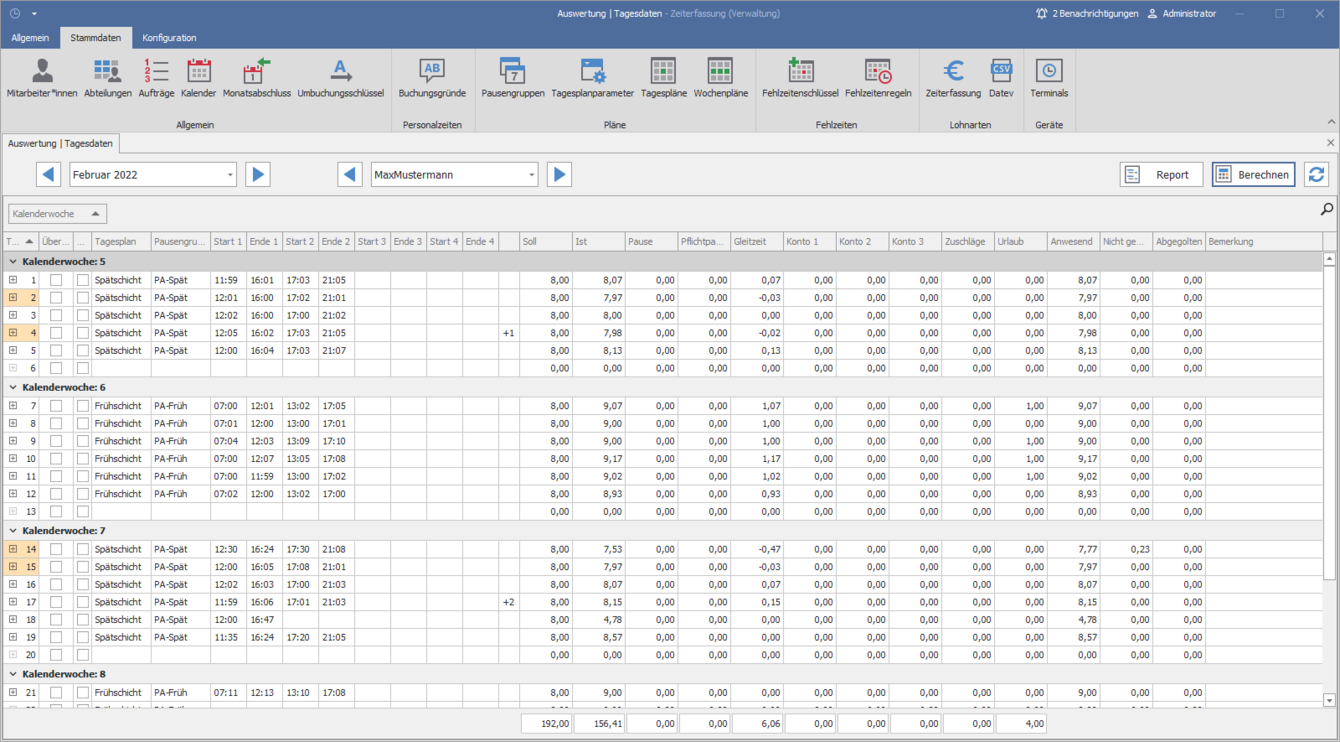This screenshot has height=742, width=1340.
Task: Tick the Über checkbox for day 19
Action: [56, 637]
